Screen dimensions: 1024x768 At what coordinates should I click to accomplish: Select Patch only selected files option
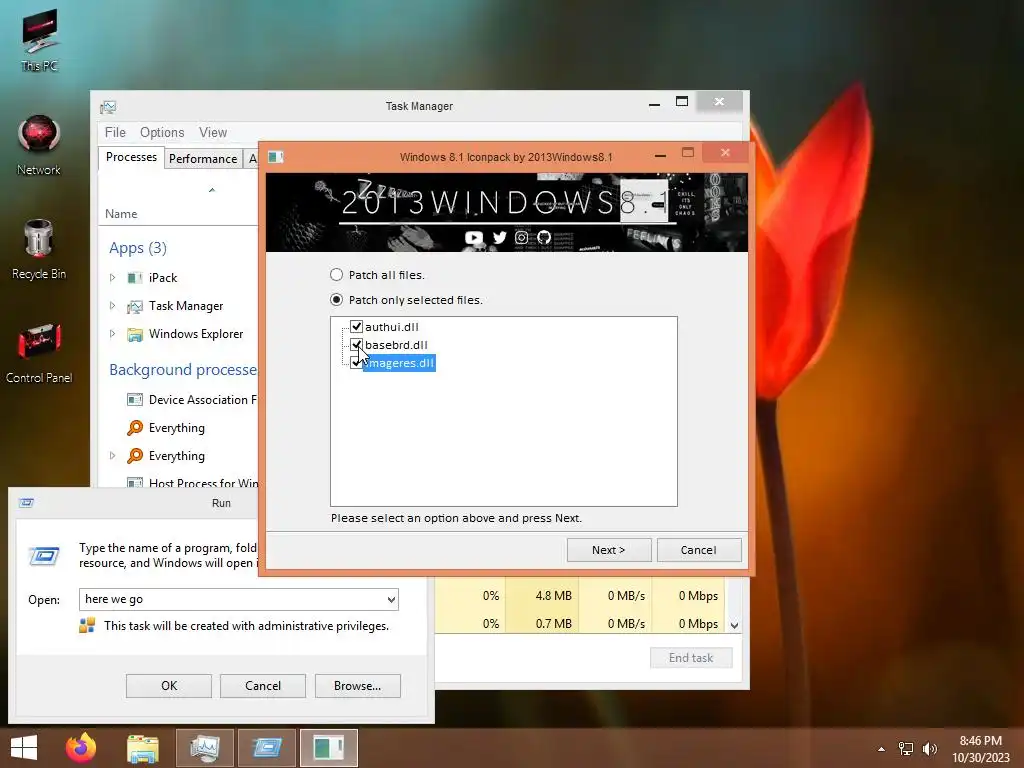[x=336, y=300]
